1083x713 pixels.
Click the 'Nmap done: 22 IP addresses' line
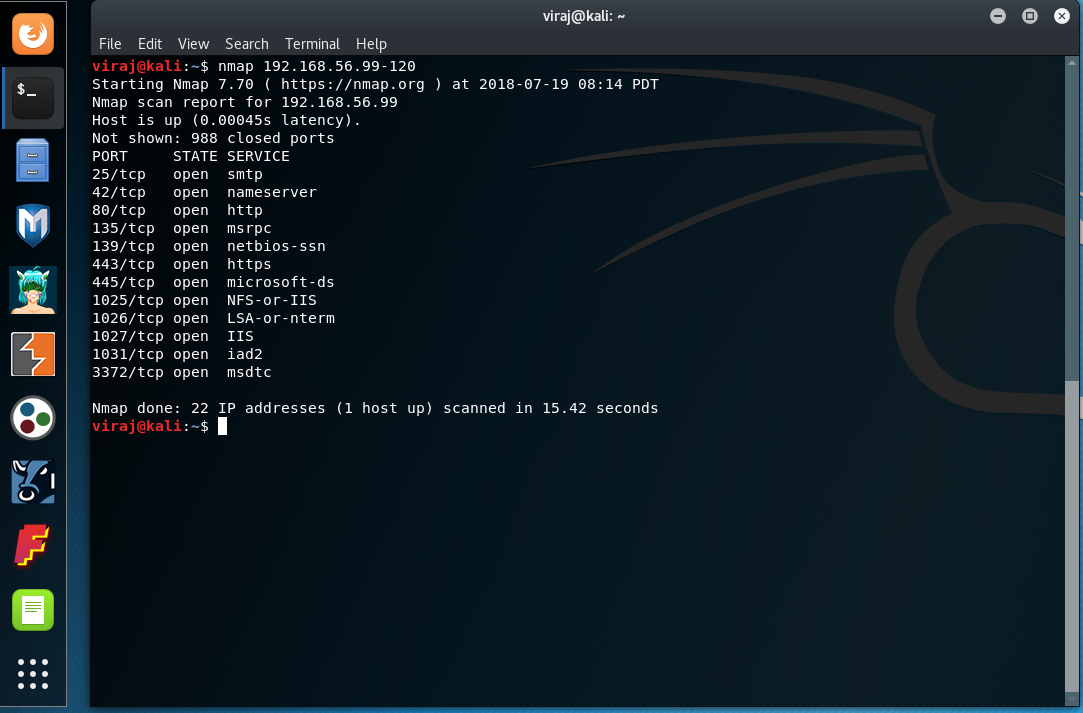(375, 408)
